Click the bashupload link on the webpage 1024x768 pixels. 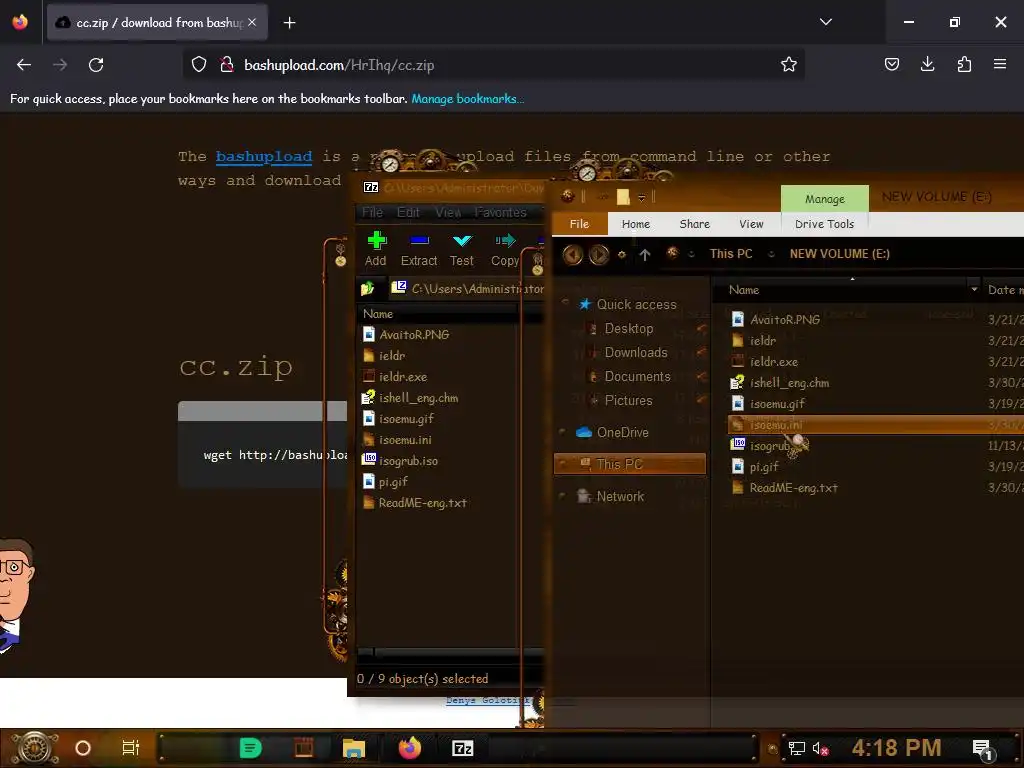pos(264,157)
